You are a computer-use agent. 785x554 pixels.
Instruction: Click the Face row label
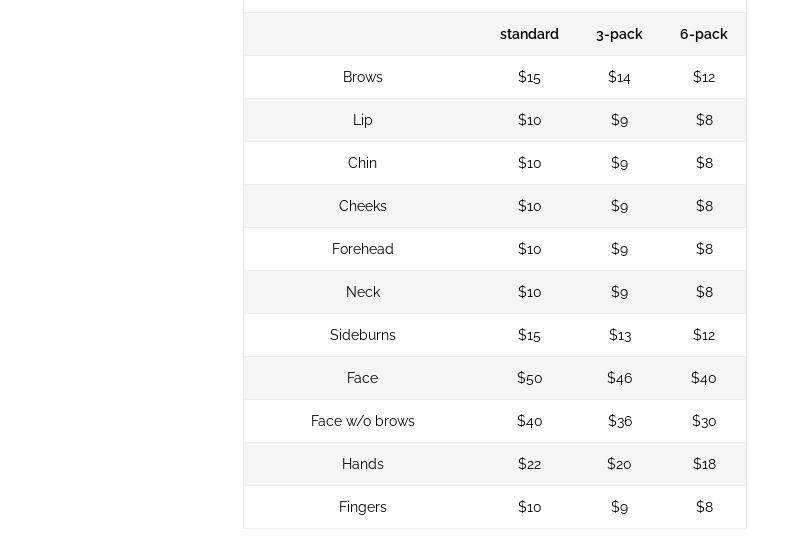[362, 378]
